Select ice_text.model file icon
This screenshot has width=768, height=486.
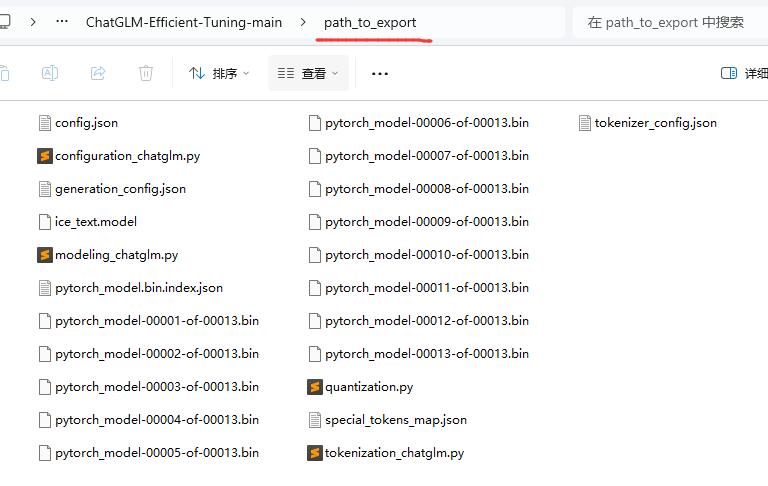(x=45, y=222)
